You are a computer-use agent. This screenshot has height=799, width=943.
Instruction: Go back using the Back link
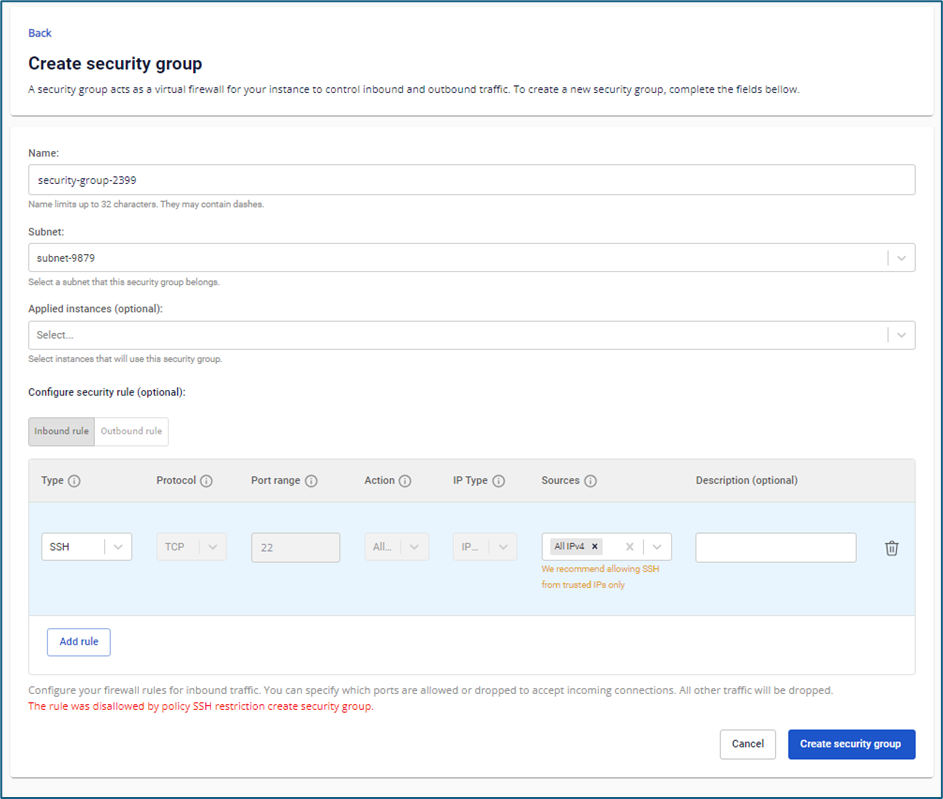(40, 33)
